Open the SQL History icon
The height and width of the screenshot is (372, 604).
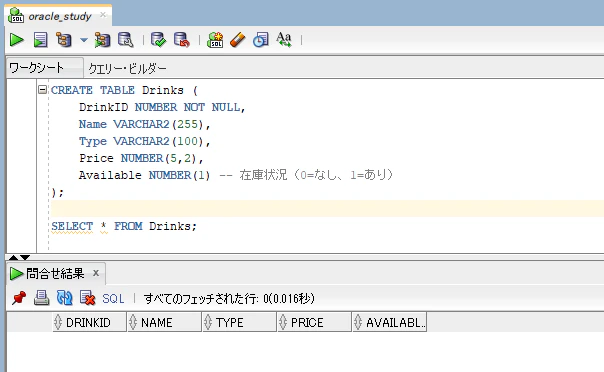261,40
